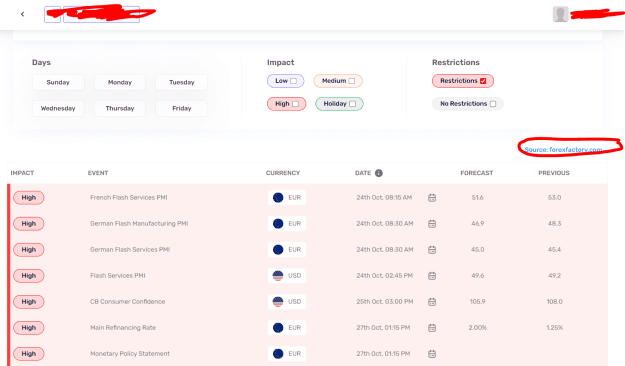Image resolution: width=625 pixels, height=366 pixels.
Task: Click calendar icon for German Flash Manufacturing PMI
Action: click(432, 224)
